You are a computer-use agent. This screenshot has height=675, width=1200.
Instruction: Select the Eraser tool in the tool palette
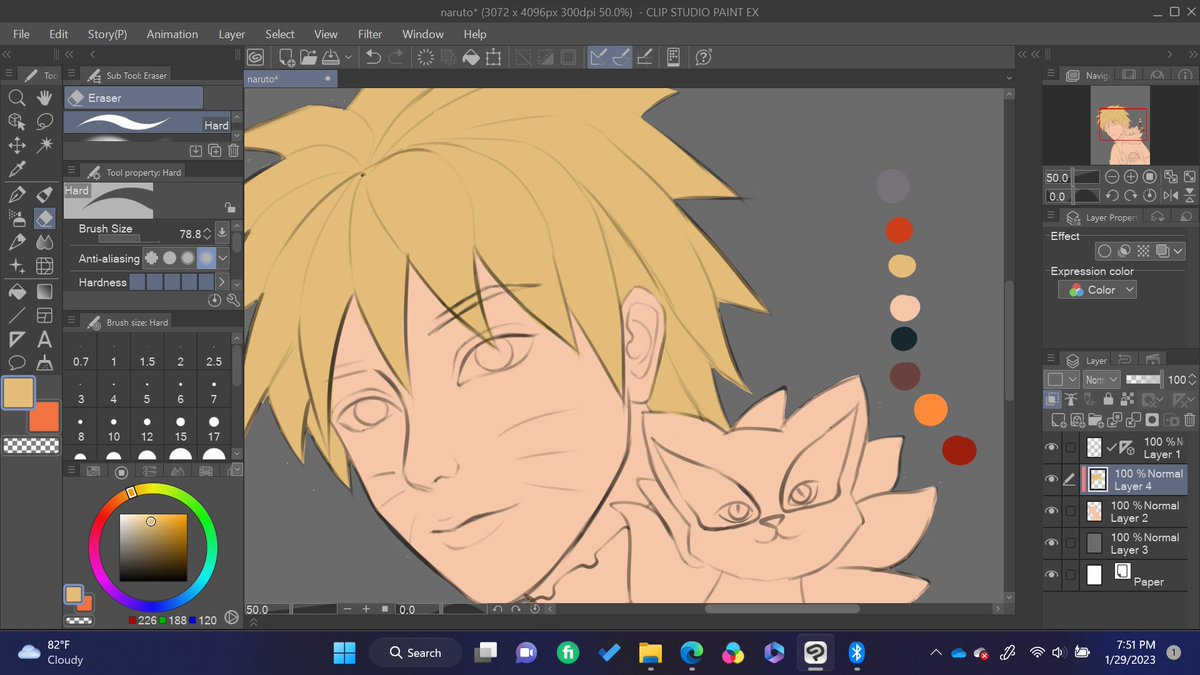coord(45,218)
